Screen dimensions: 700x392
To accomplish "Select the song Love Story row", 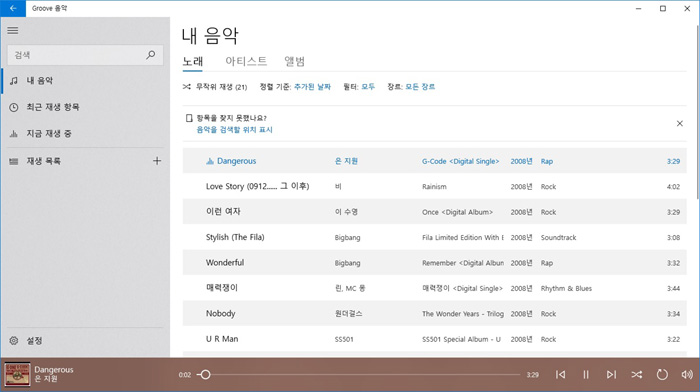I will coord(434,187).
